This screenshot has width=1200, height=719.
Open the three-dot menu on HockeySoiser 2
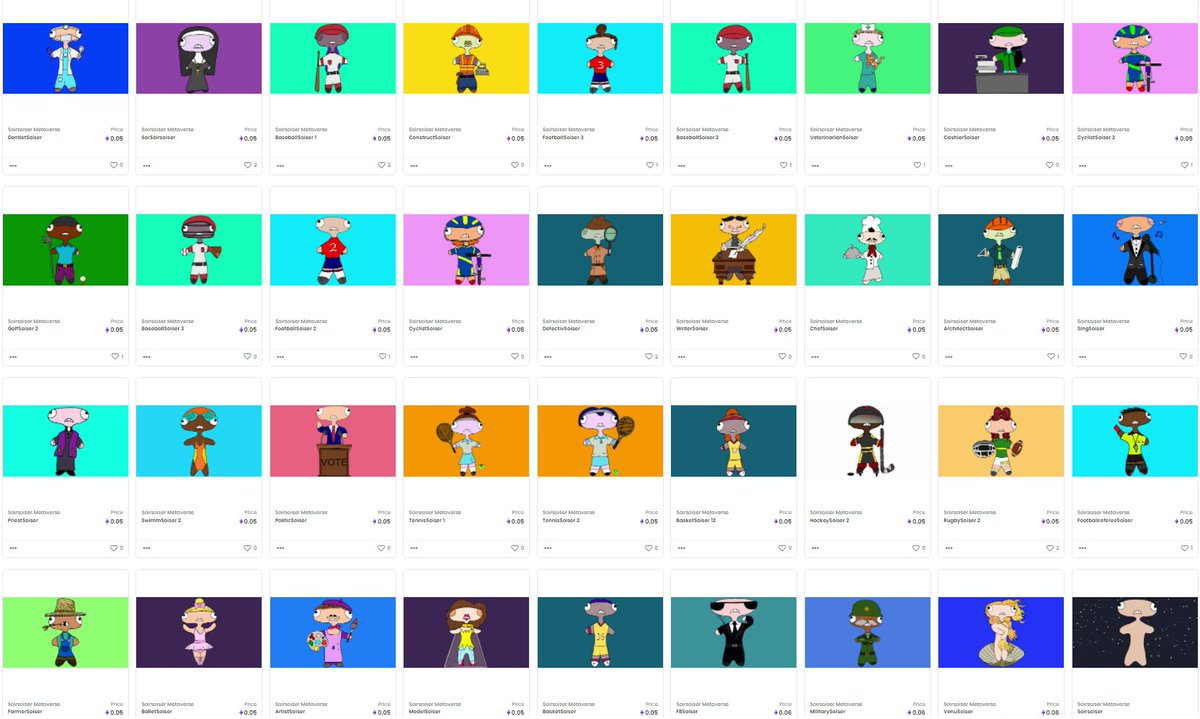(x=815, y=548)
